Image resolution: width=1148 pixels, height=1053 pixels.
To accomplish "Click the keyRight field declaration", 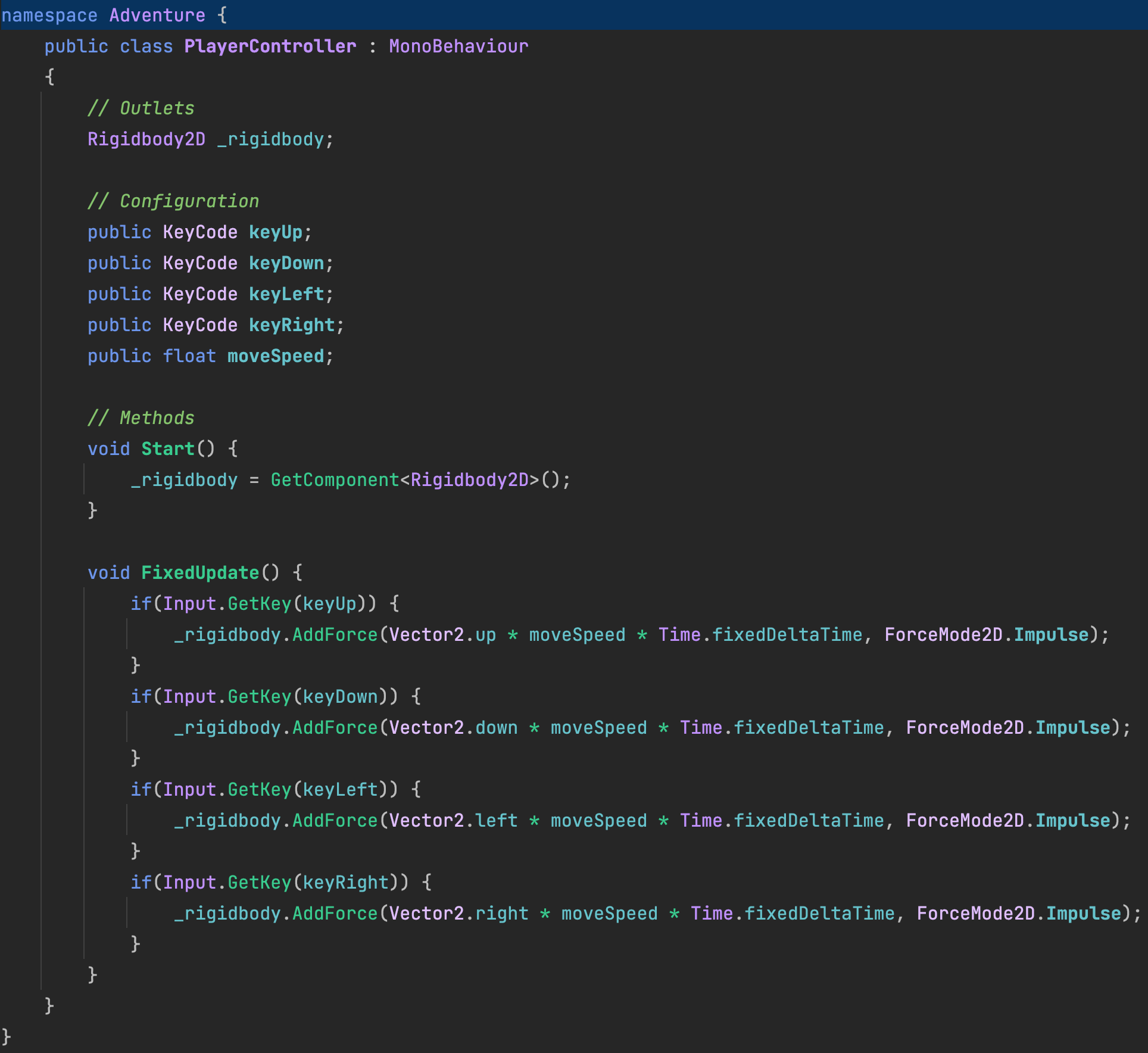I will tap(291, 325).
